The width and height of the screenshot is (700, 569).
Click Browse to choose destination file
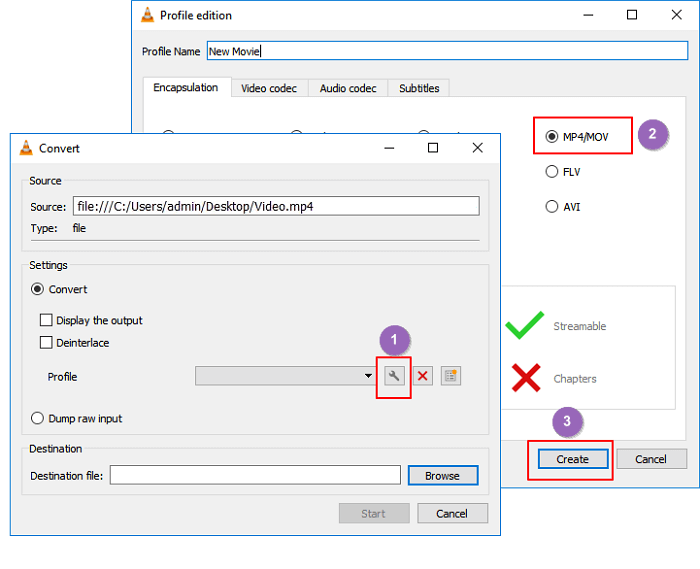click(x=442, y=476)
